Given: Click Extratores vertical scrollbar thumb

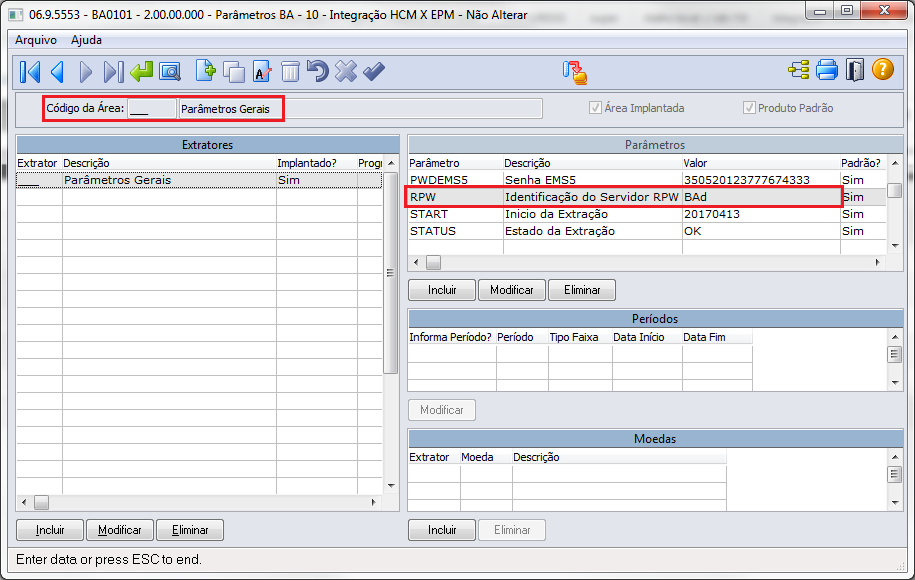Looking at the screenshot, I should pyautogui.click(x=390, y=273).
